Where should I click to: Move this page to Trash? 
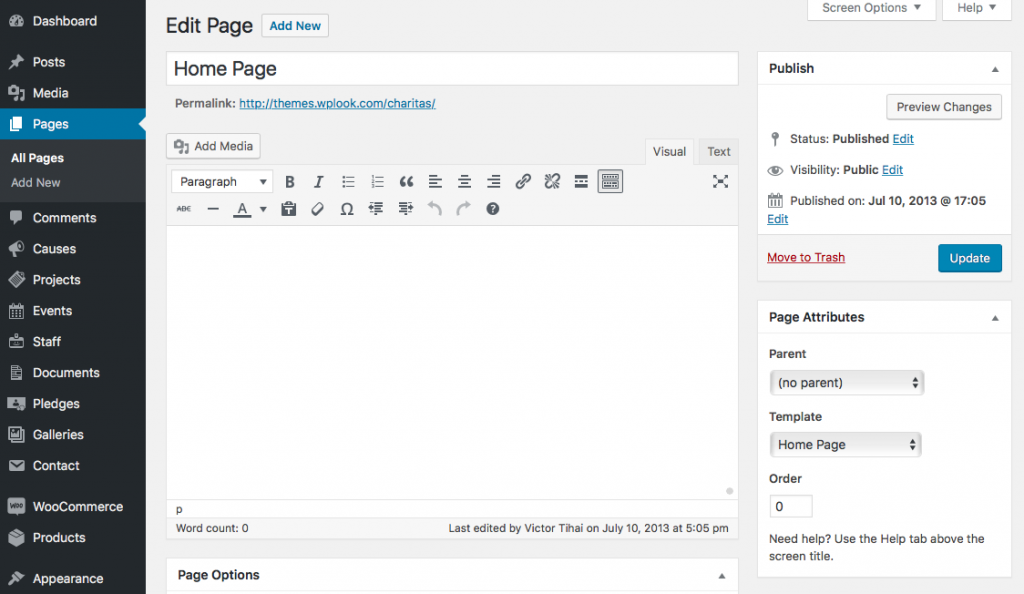805,257
